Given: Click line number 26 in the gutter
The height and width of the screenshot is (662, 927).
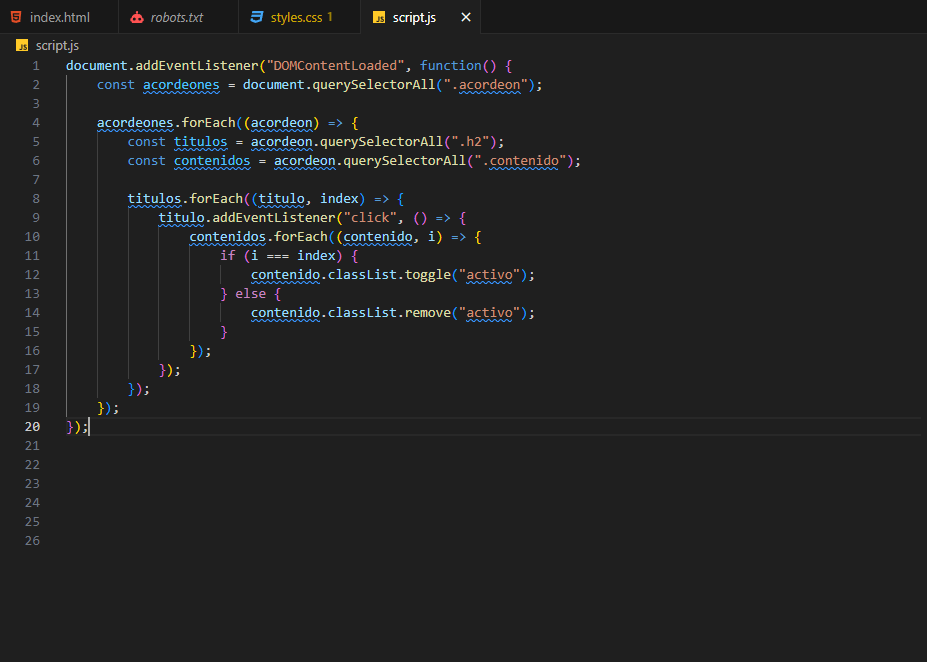Looking at the screenshot, I should coord(32,541).
